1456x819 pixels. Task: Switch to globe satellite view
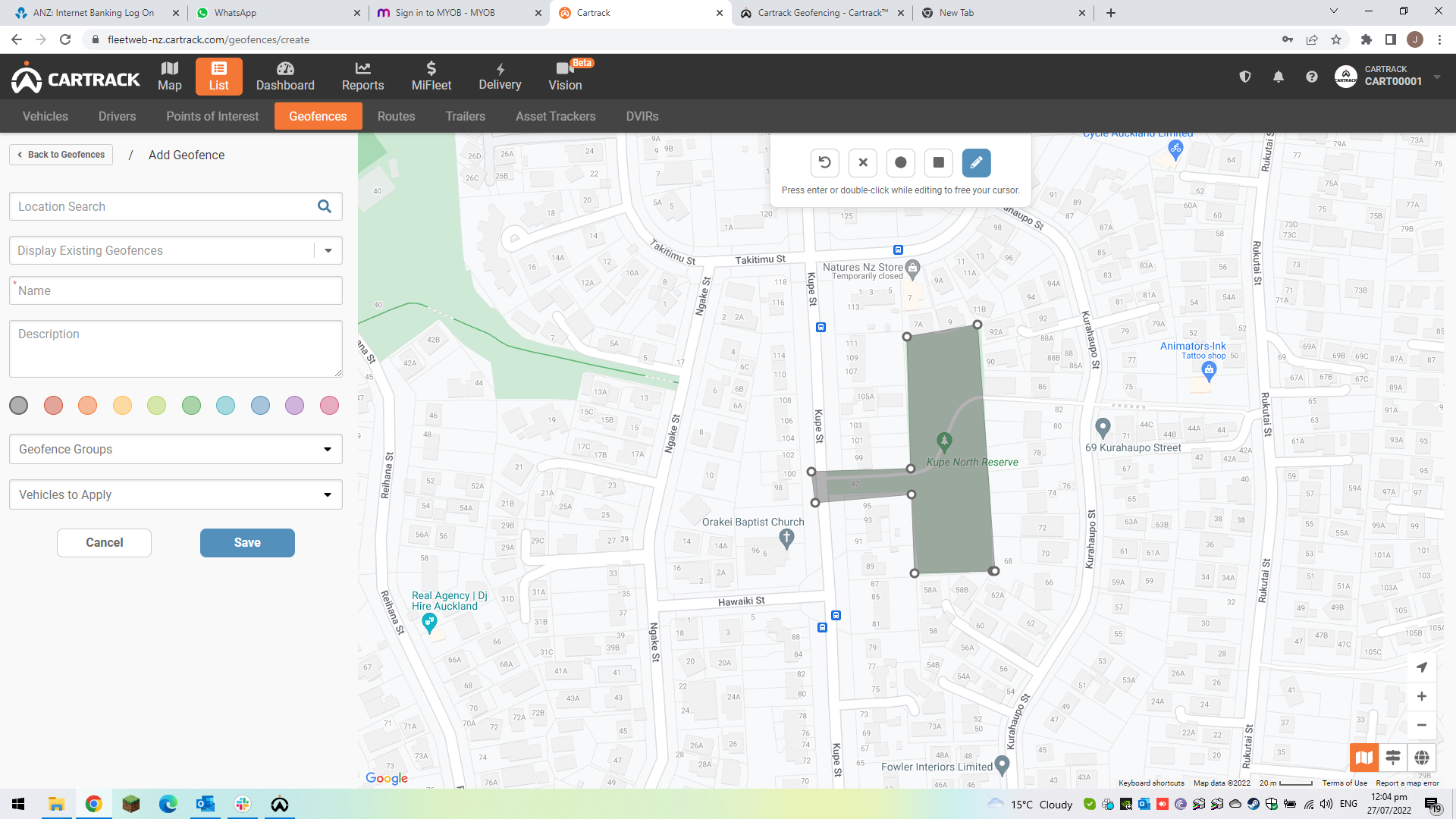1421,757
